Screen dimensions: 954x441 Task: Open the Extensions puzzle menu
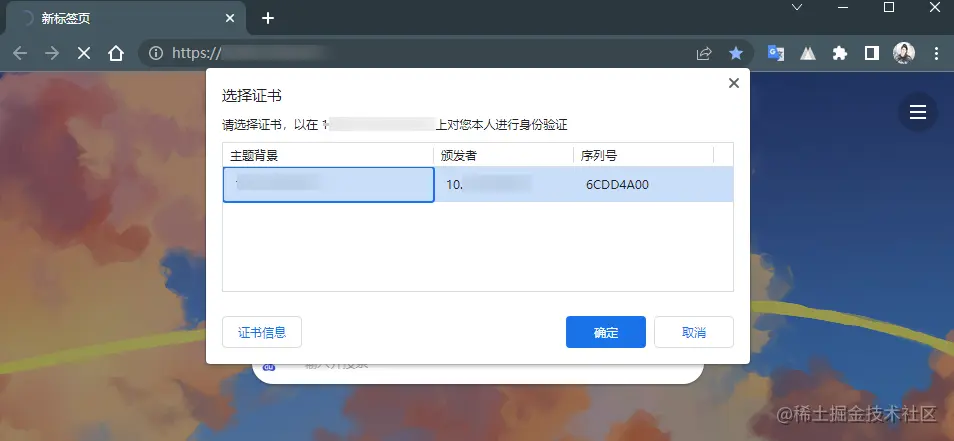(x=840, y=54)
